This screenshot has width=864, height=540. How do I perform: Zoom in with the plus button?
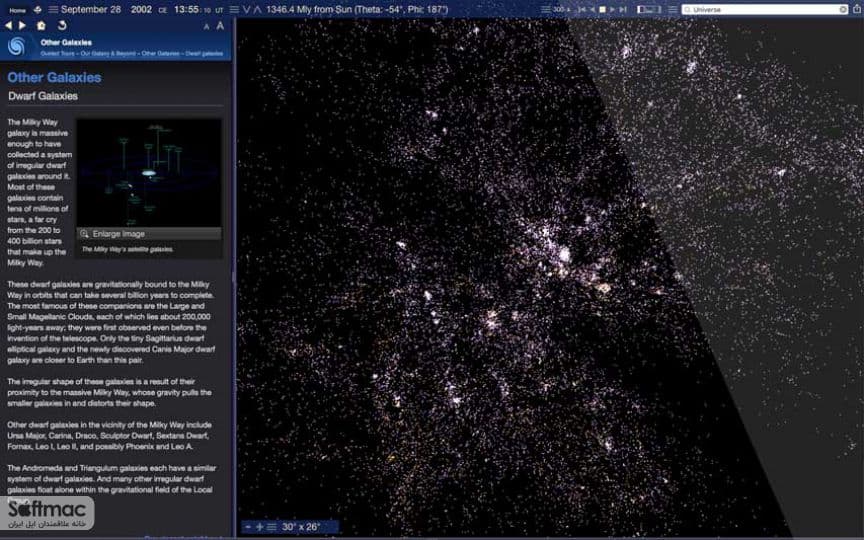pyautogui.click(x=260, y=527)
